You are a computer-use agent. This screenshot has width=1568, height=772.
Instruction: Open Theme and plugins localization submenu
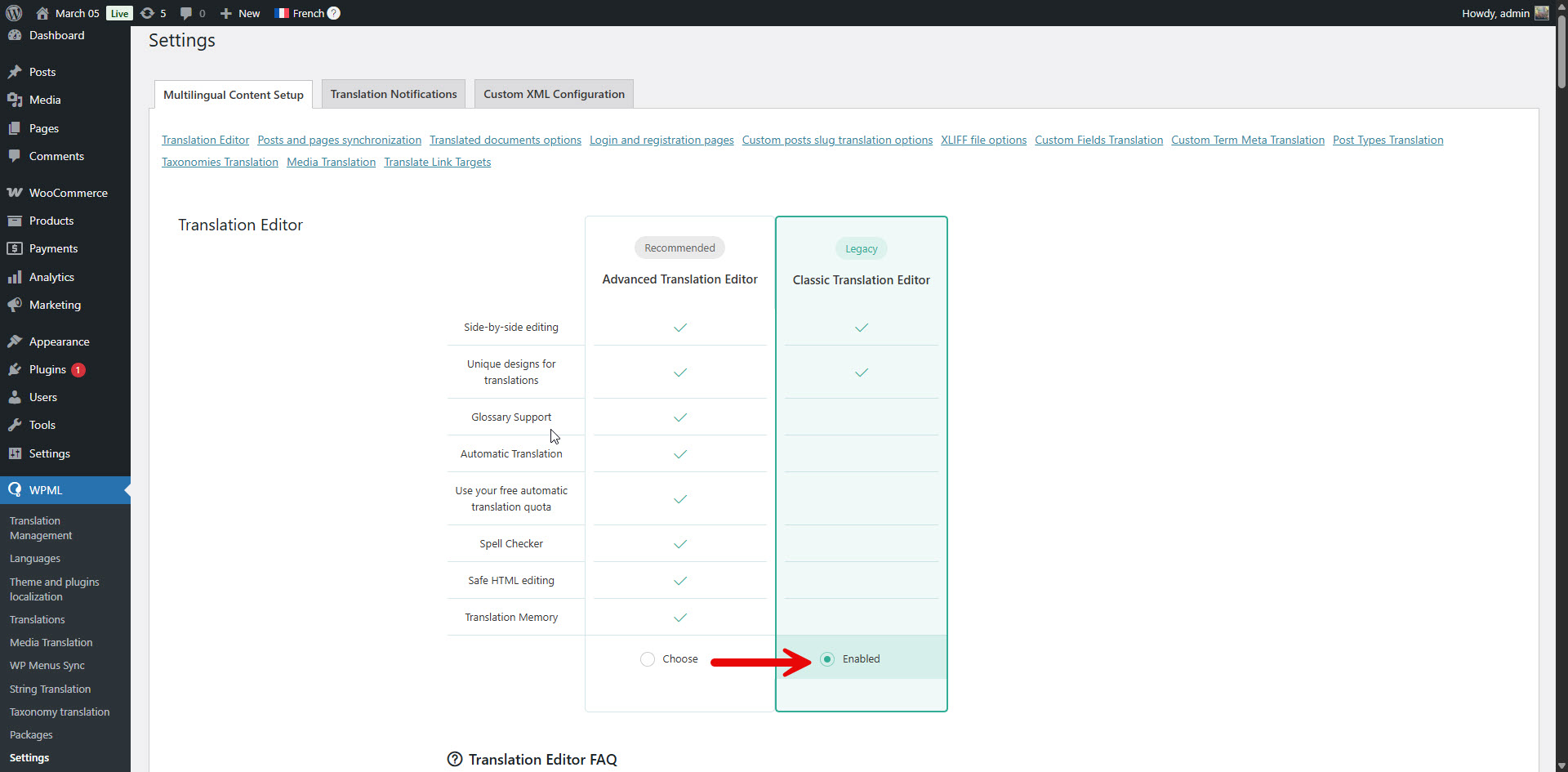tap(54, 589)
